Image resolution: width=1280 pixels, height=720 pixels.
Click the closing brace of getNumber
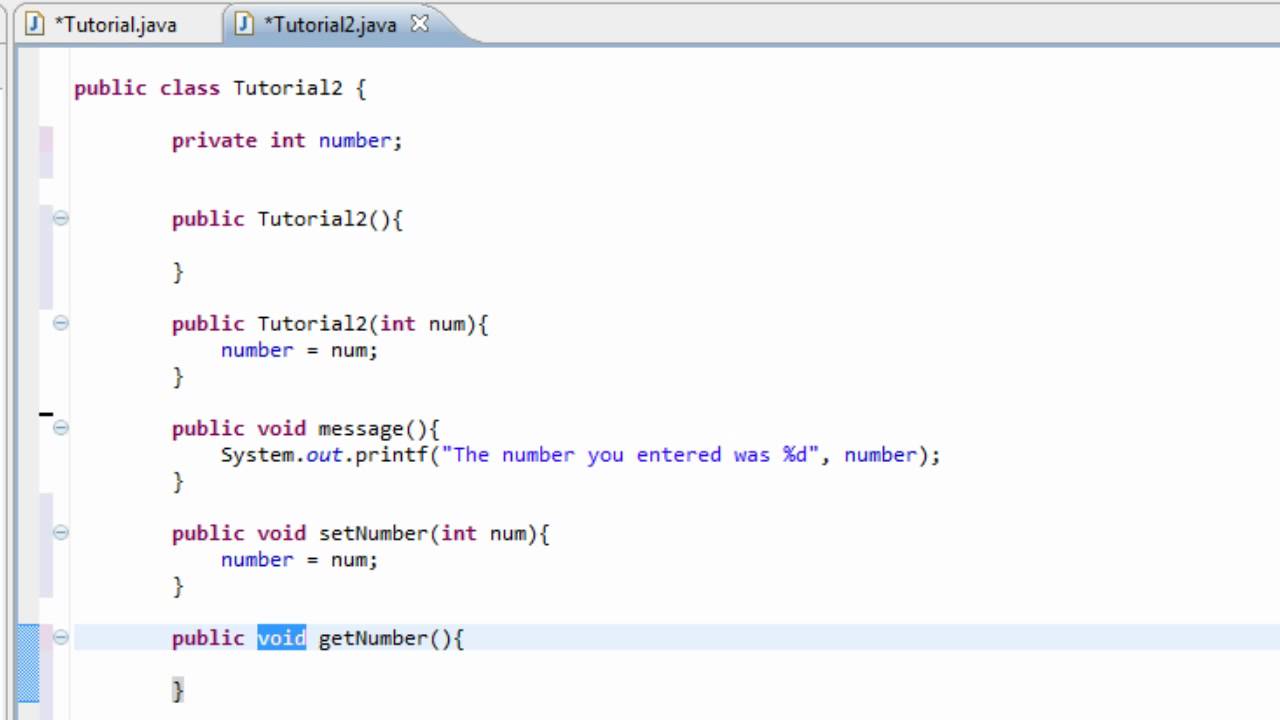(178, 690)
